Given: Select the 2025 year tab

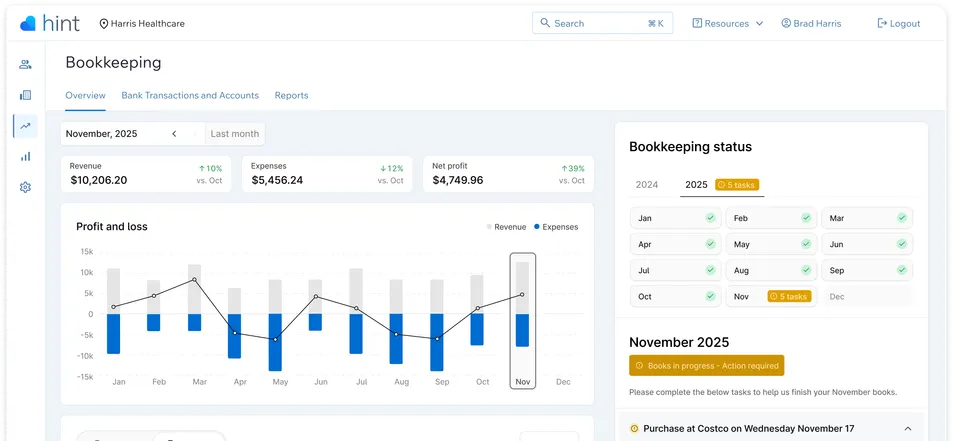Looking at the screenshot, I should pos(696,185).
